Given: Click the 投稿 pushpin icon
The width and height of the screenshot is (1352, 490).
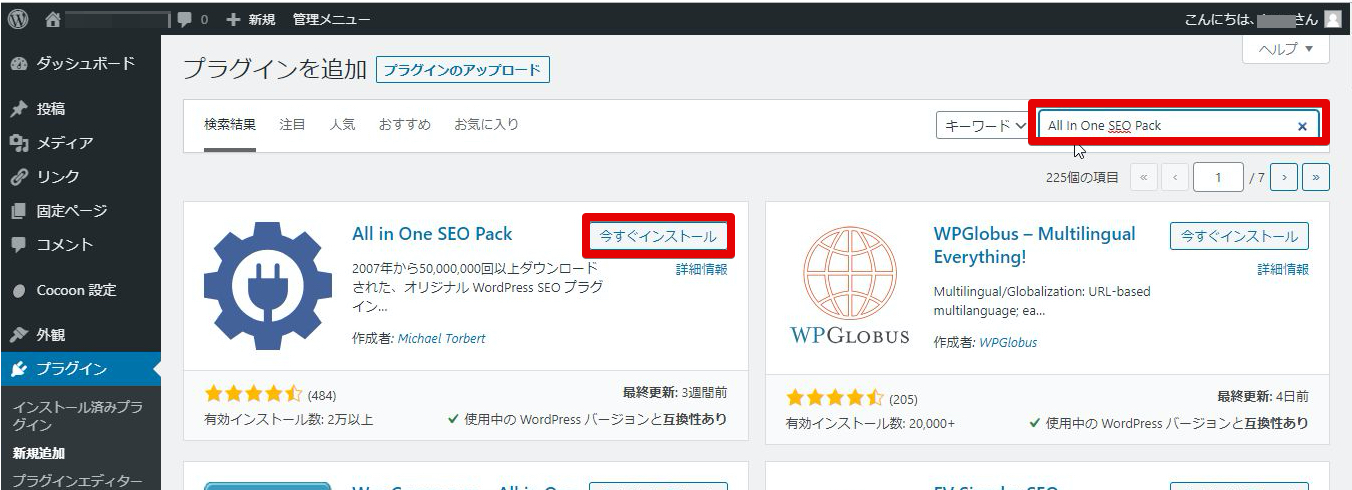Looking at the screenshot, I should 19,109.
